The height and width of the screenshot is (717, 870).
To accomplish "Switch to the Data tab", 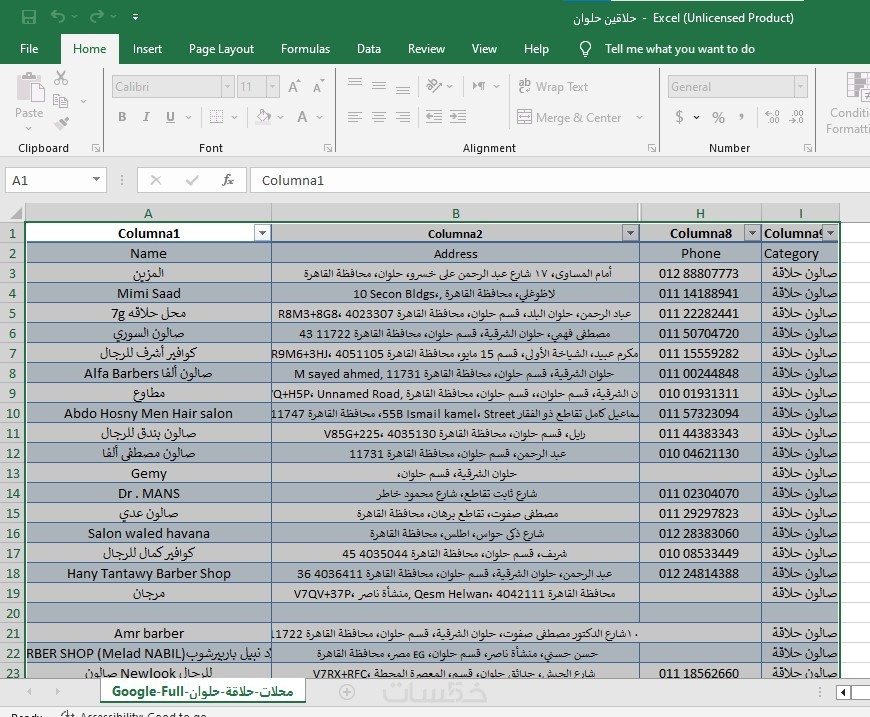I will click(368, 49).
